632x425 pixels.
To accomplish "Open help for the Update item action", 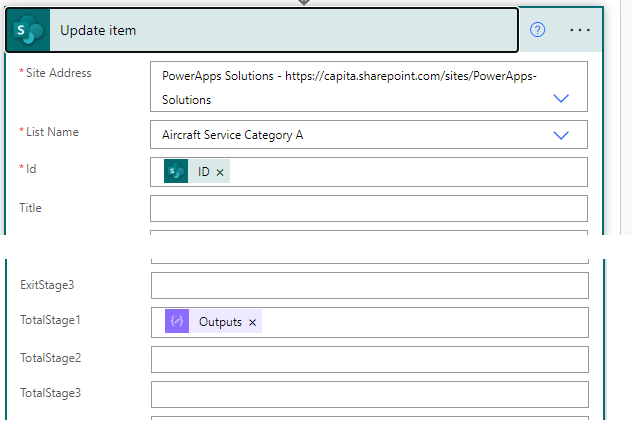I will [537, 30].
